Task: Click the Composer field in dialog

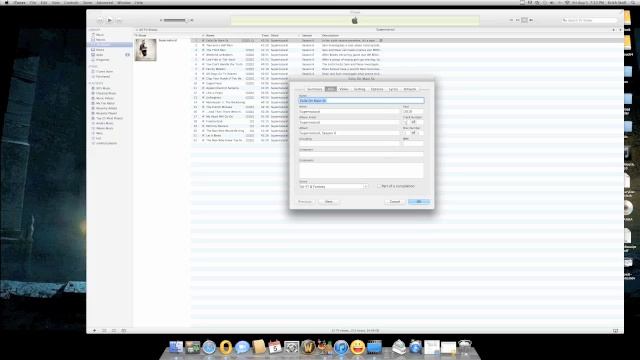Action: 361,154
